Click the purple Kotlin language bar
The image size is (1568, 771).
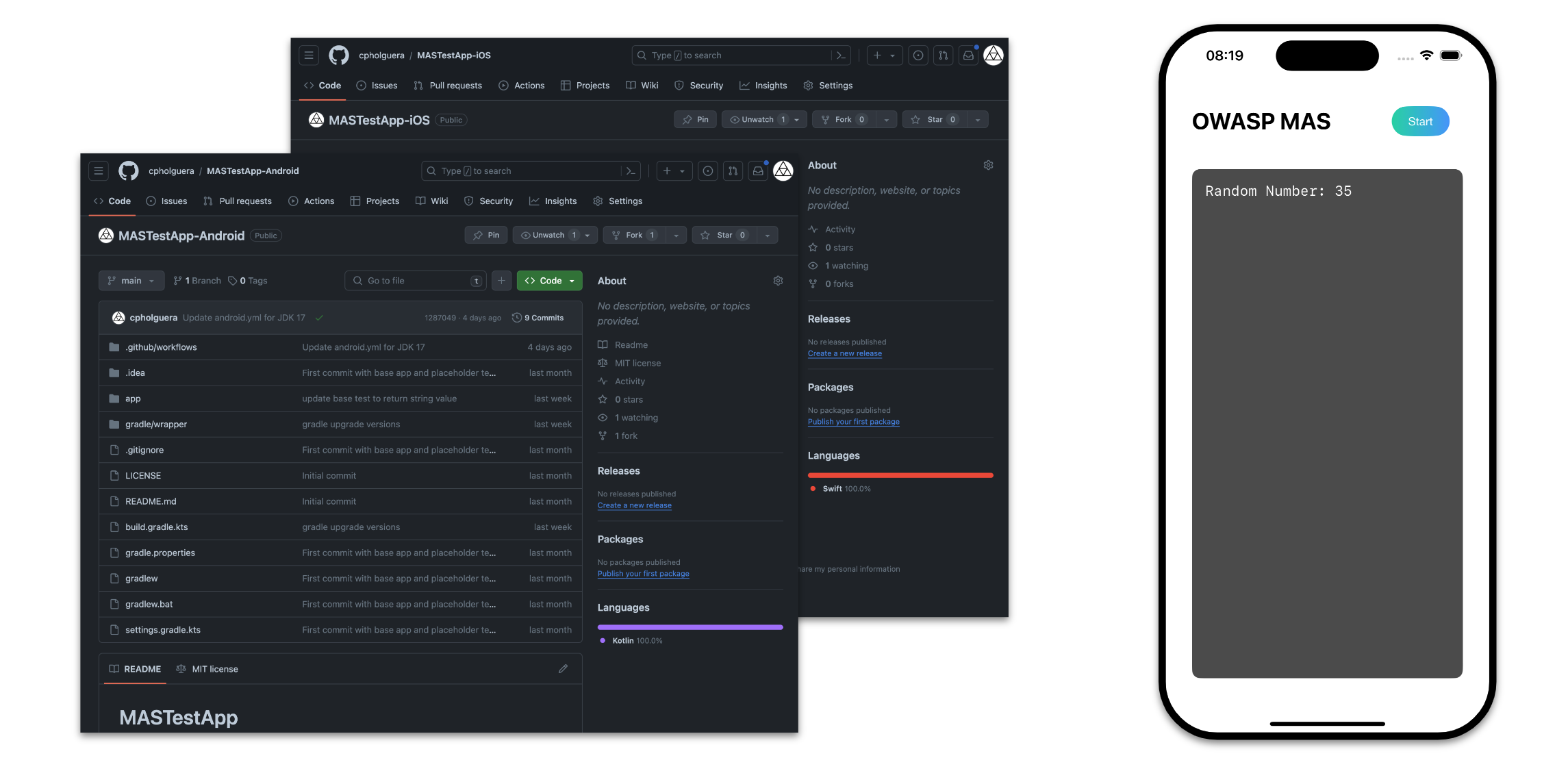690,627
